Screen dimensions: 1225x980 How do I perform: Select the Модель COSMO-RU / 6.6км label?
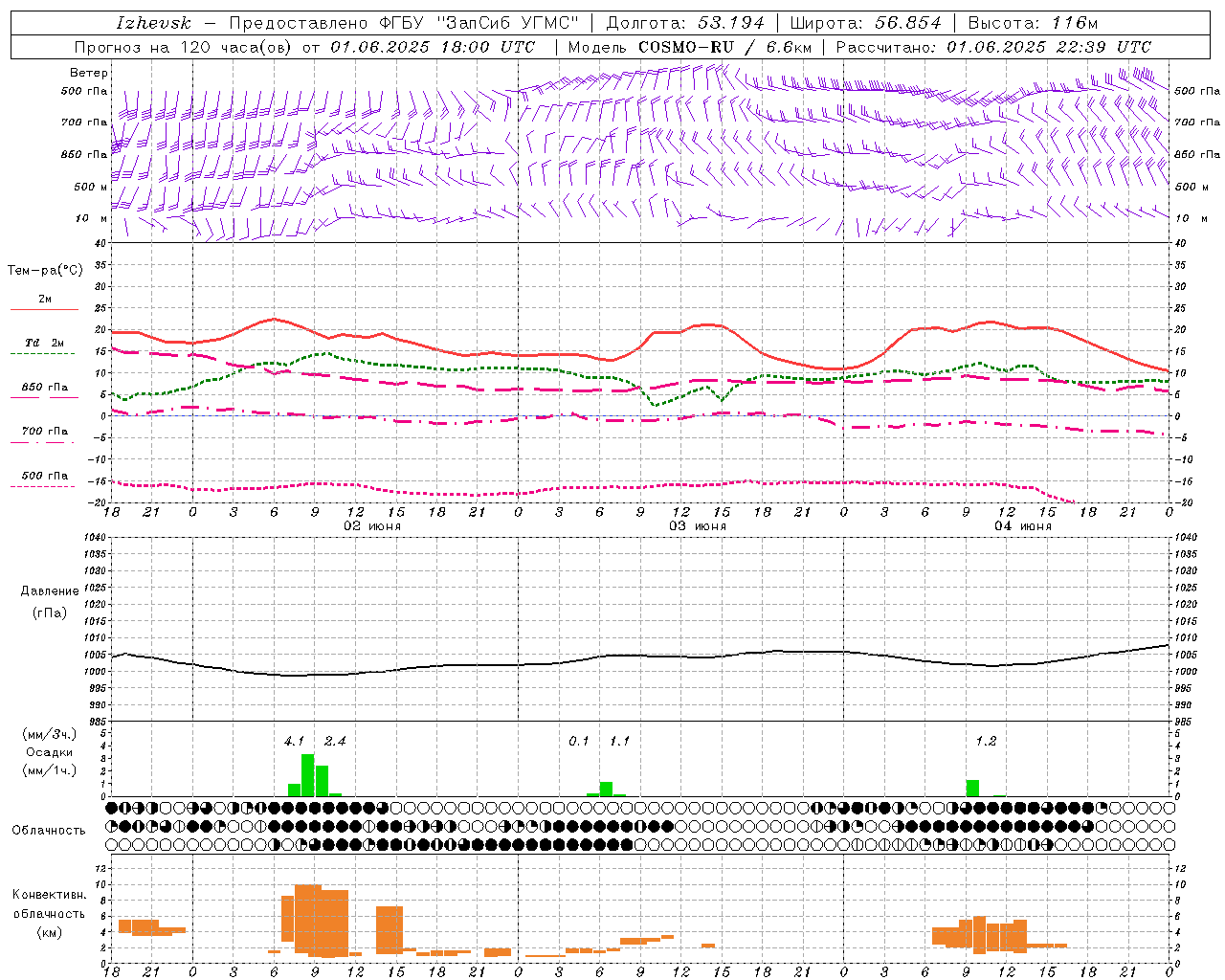click(690, 47)
